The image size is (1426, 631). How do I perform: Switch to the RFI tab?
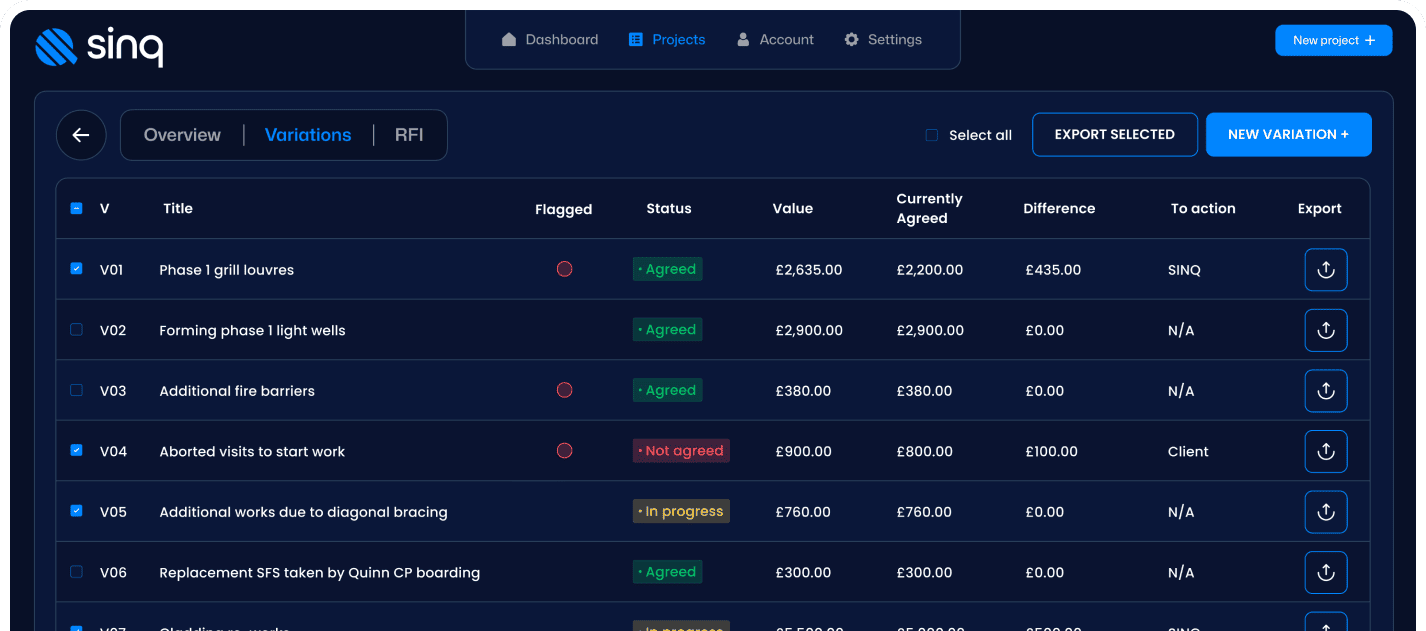click(409, 135)
